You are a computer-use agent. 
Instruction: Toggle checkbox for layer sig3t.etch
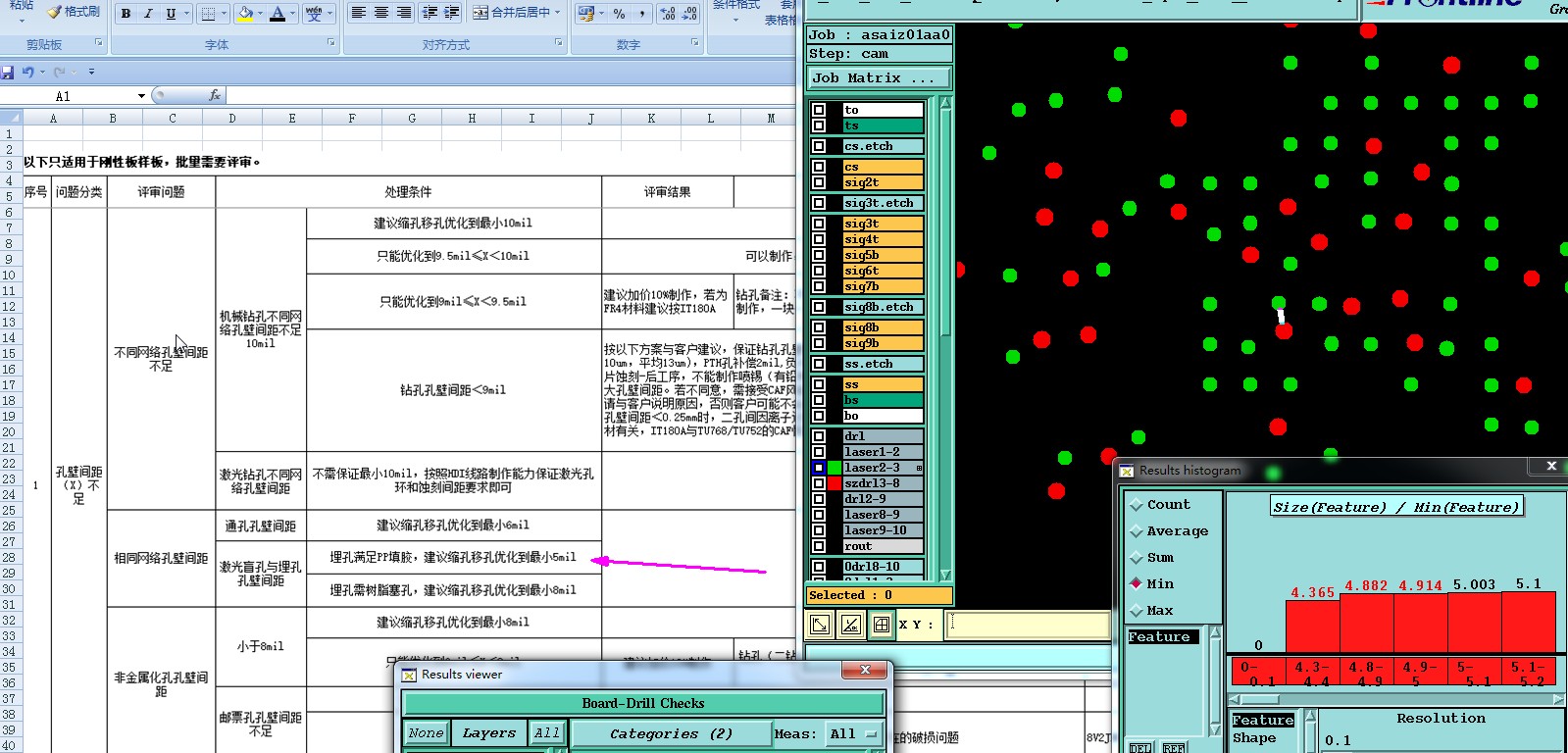[x=819, y=203]
